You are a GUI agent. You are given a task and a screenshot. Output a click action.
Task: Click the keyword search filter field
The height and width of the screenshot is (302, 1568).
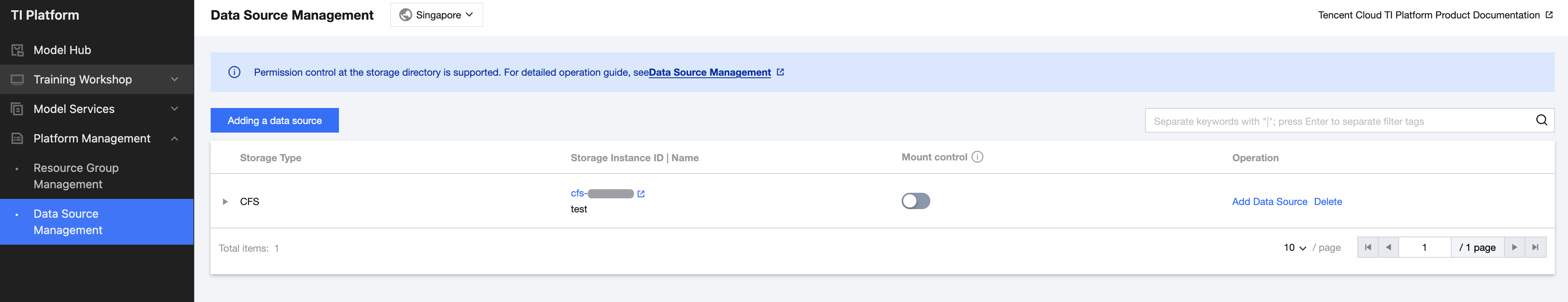(1339, 121)
